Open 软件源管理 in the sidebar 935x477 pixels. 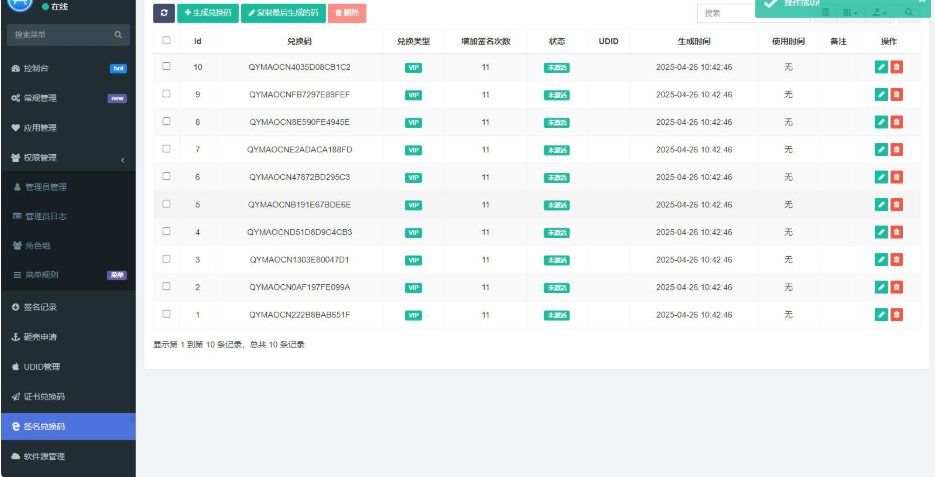click(x=69, y=457)
